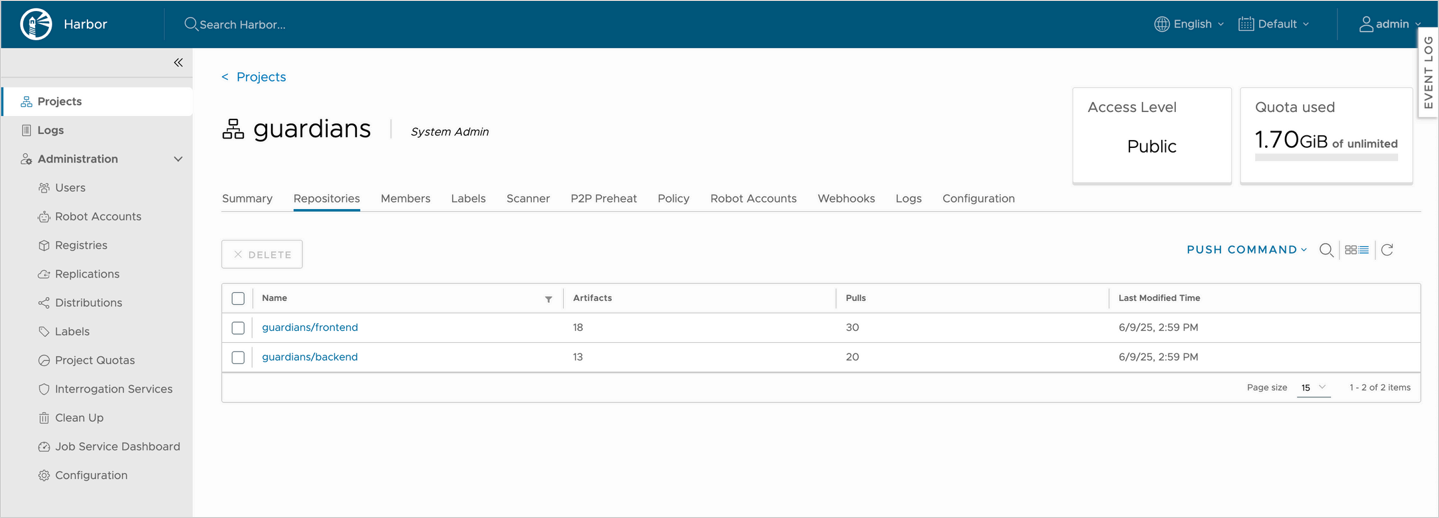Expand the PUSH COMMAND dropdown

[x=1247, y=250]
